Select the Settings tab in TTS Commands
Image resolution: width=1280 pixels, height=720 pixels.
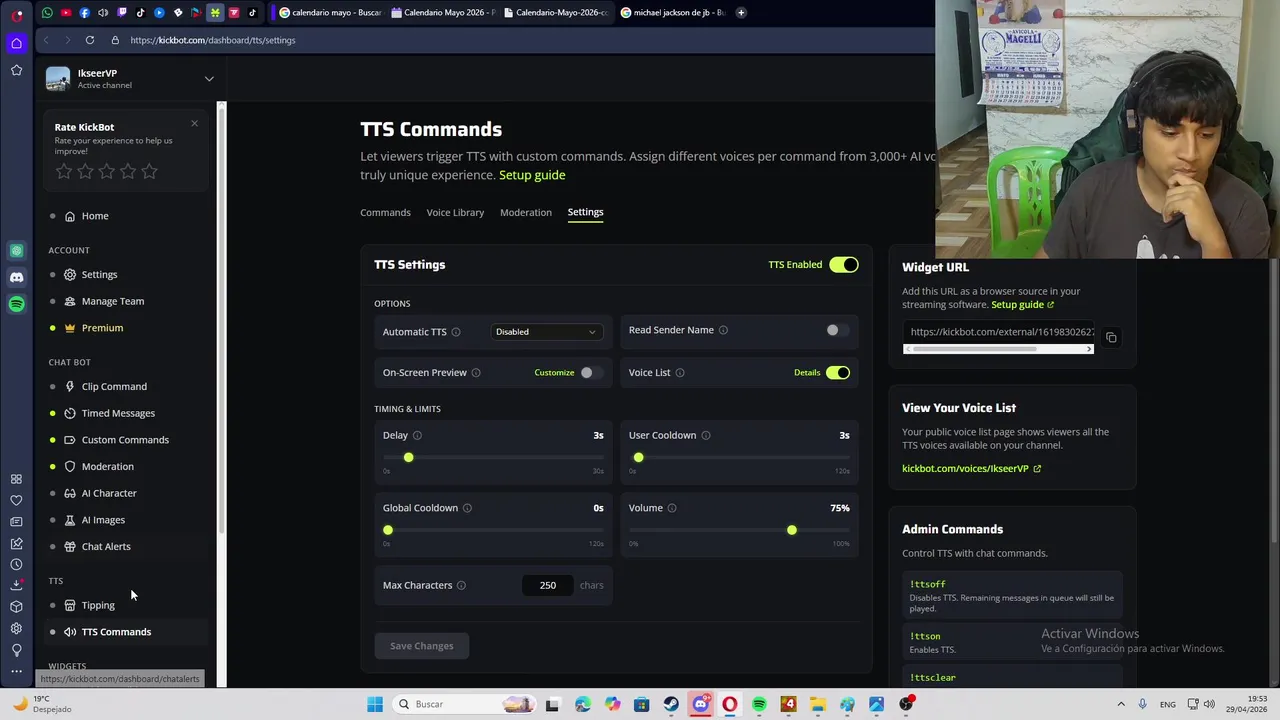tap(585, 212)
